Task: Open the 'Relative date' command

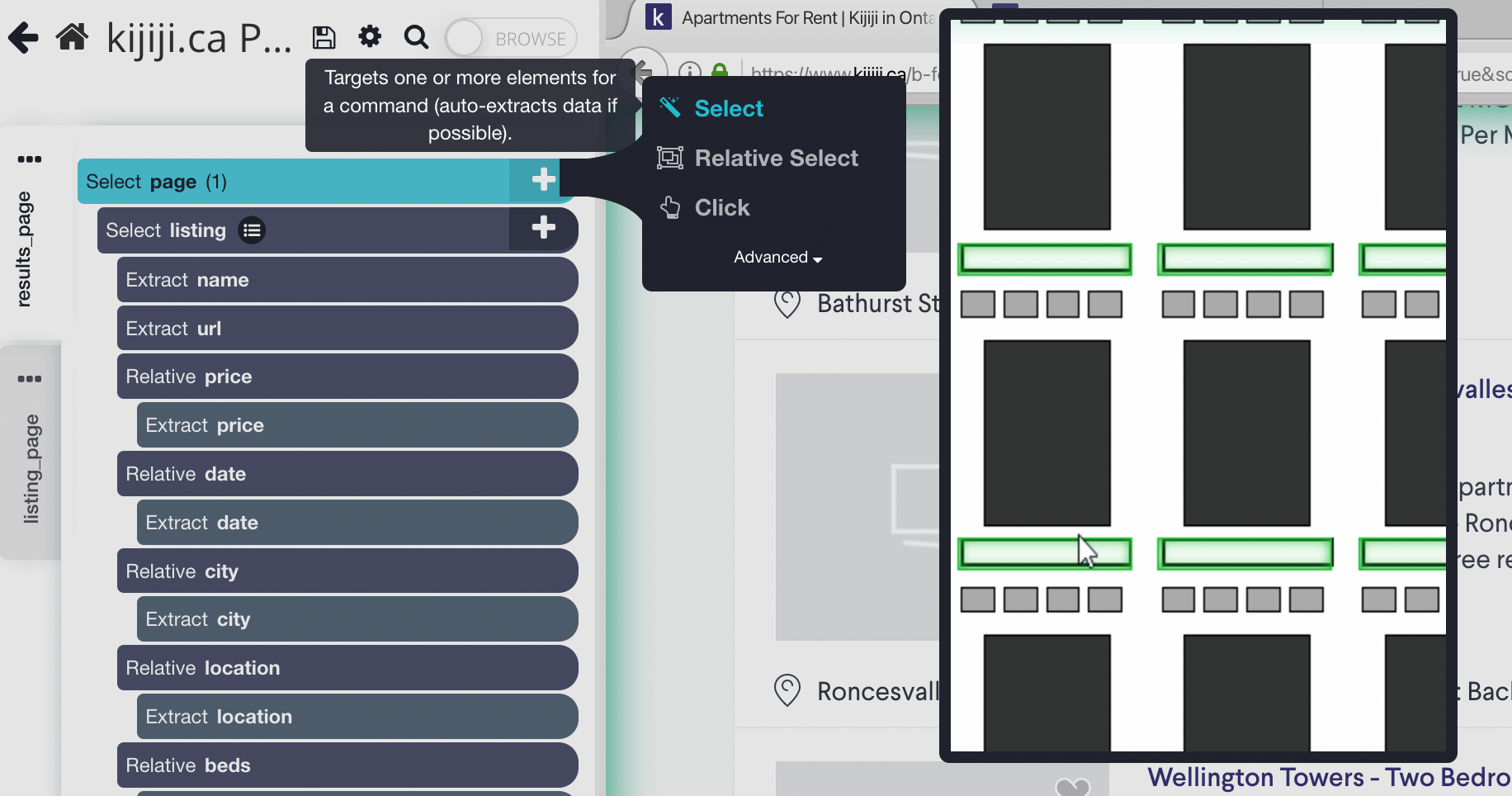Action: pos(347,474)
